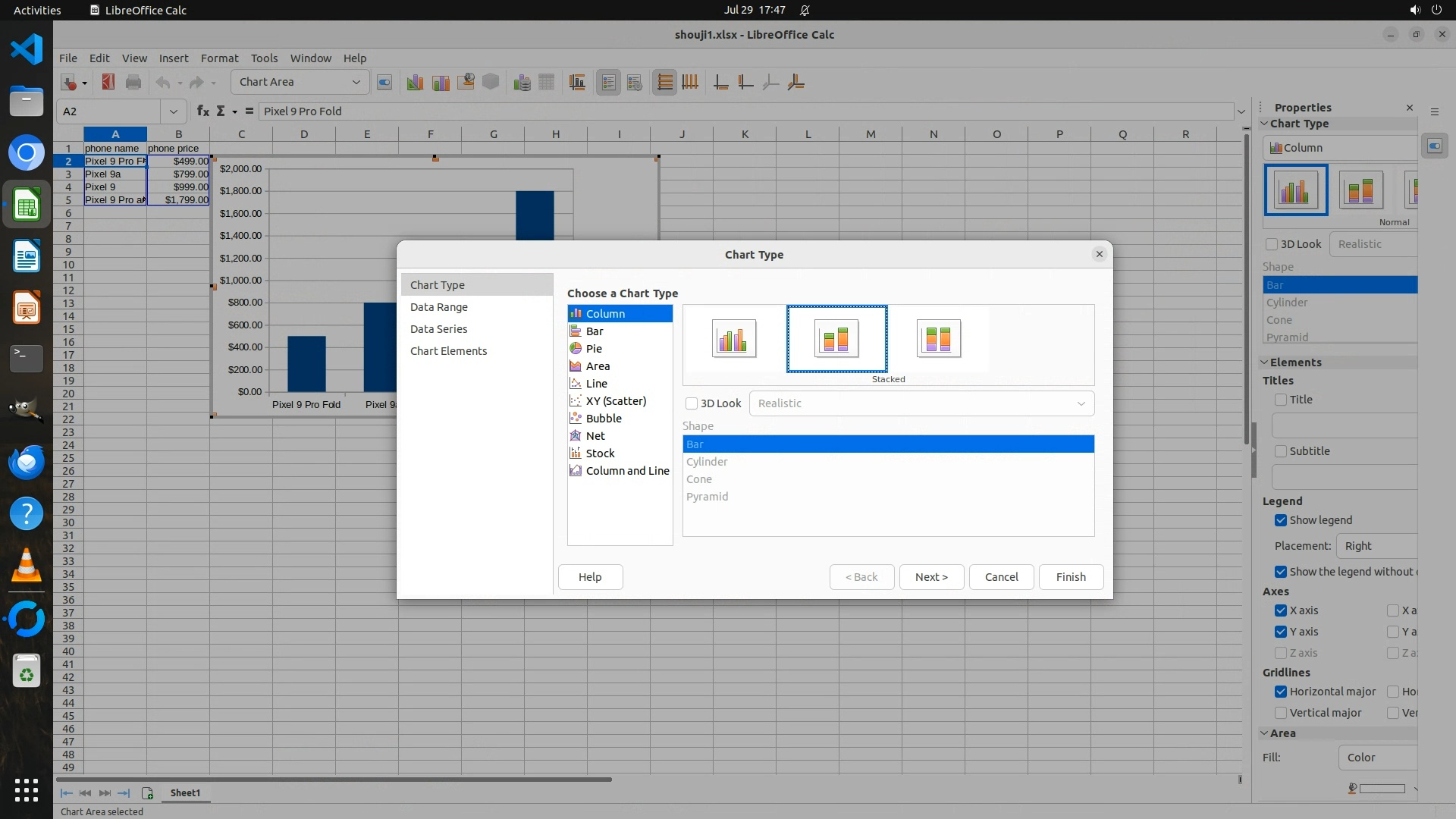Click the area fill color swatch
Screen dimensions: 1456x819
1382,789
